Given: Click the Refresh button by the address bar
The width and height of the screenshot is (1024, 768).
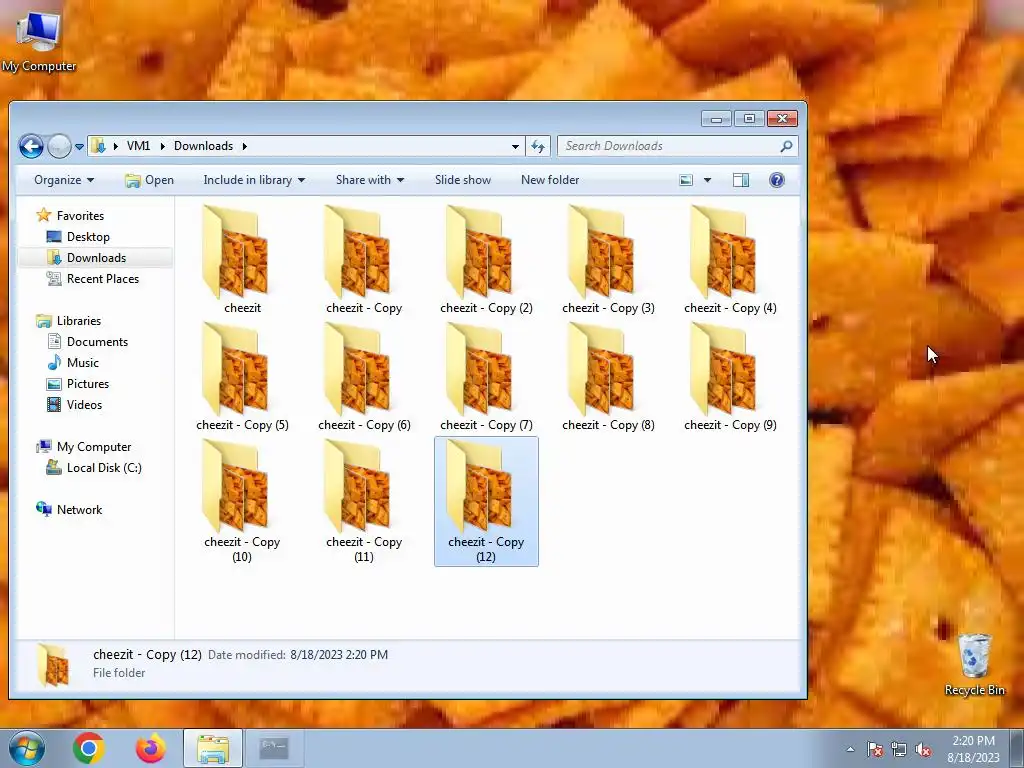Looking at the screenshot, I should [538, 146].
